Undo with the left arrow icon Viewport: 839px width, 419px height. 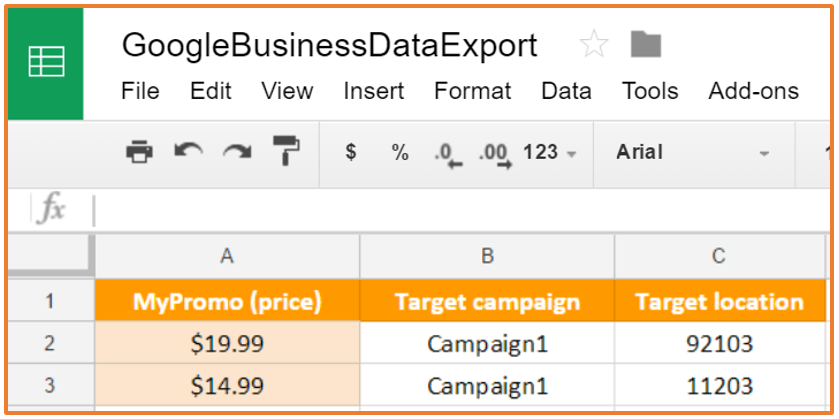pyautogui.click(x=188, y=152)
